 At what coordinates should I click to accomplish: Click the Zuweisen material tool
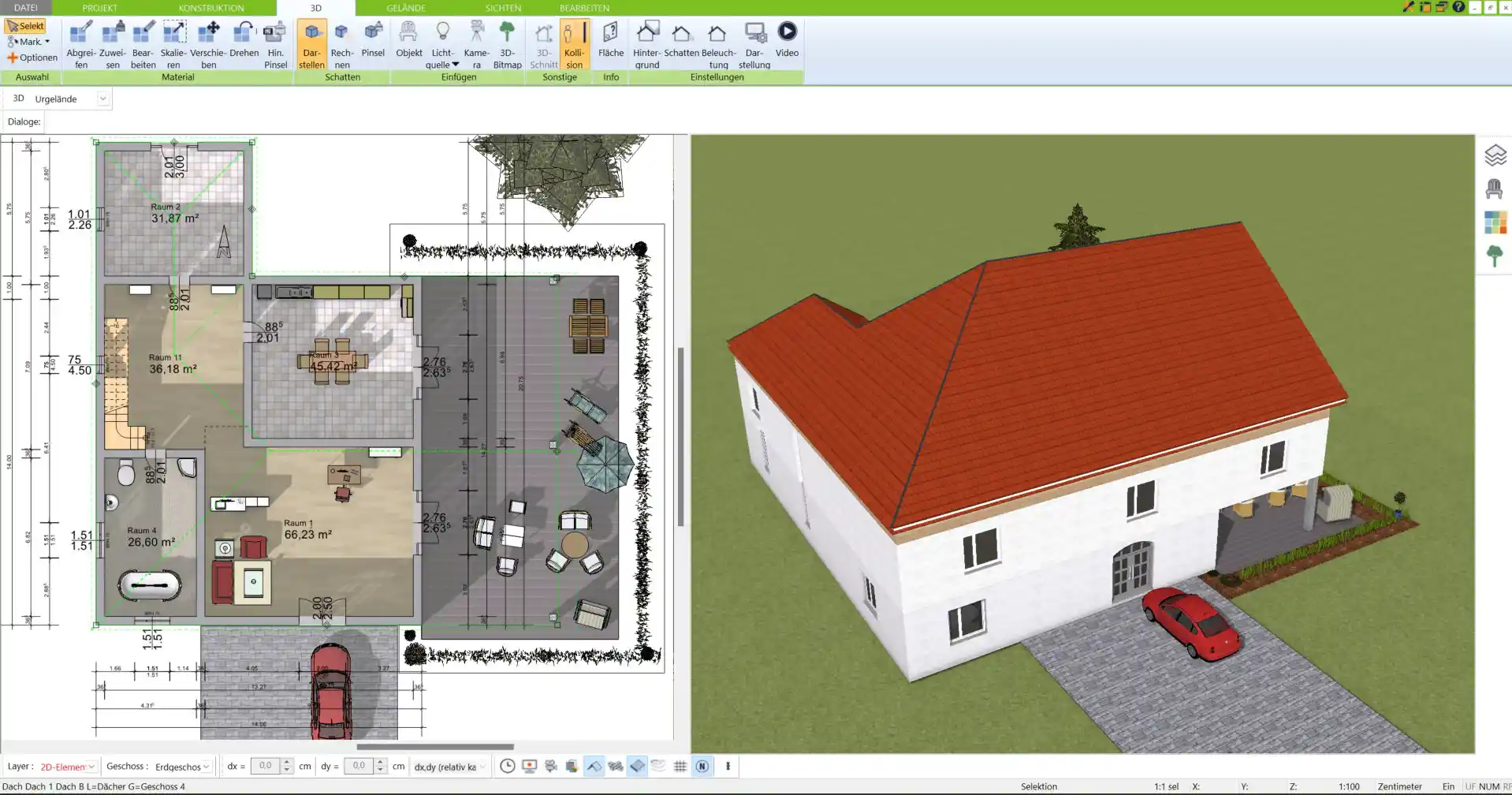coord(113,45)
